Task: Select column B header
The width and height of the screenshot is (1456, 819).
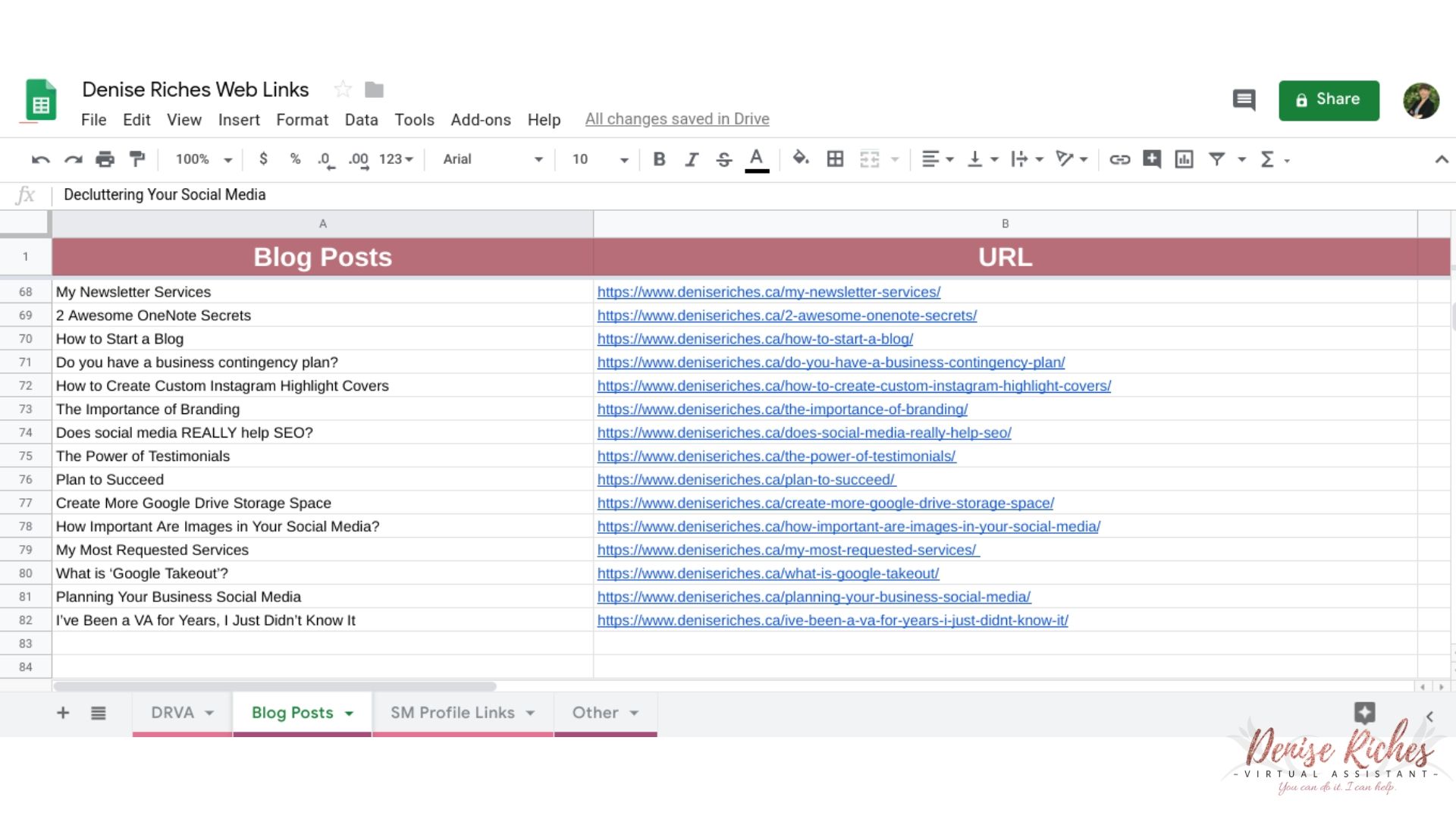Action: (1005, 224)
